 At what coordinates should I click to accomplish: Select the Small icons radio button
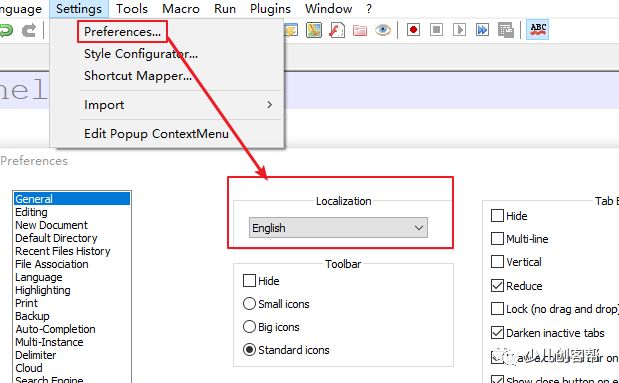[x=249, y=304]
